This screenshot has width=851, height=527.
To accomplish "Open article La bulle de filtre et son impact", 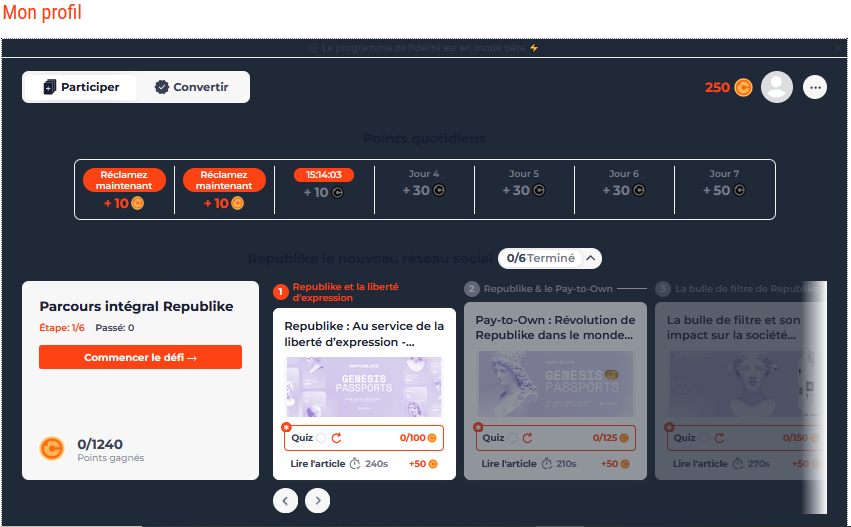I will (733, 327).
